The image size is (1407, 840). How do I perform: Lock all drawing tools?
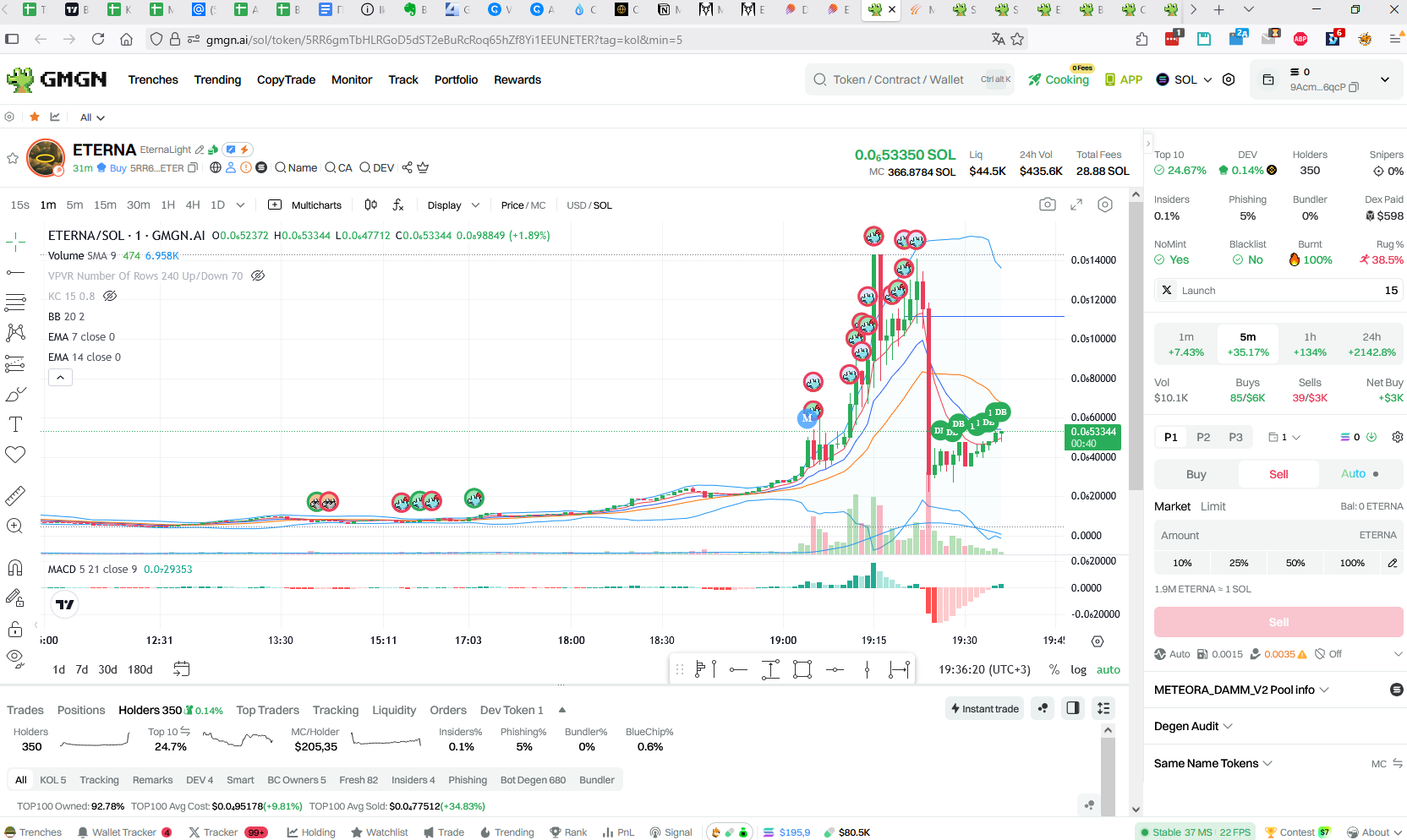tap(15, 629)
